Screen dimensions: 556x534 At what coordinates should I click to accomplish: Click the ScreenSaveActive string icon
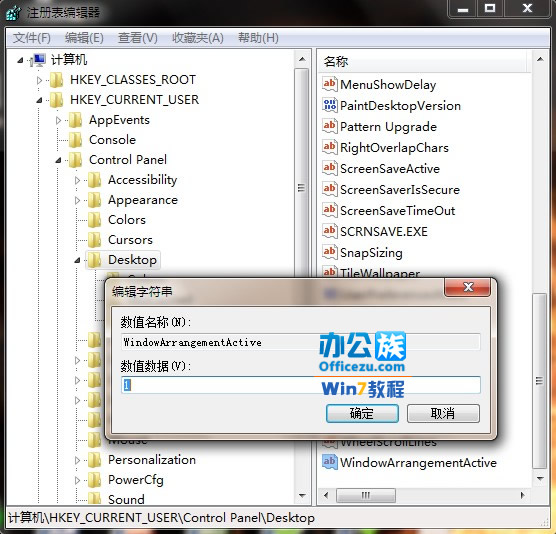329,168
